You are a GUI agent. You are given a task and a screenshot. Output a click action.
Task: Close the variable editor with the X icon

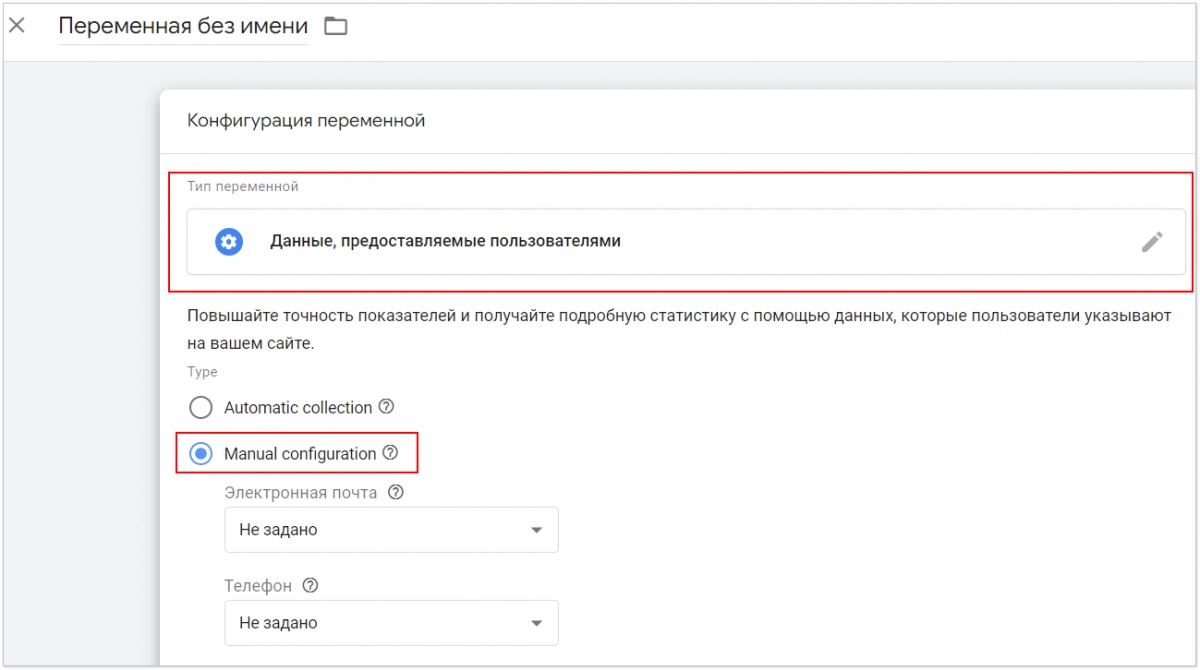[x=16, y=26]
